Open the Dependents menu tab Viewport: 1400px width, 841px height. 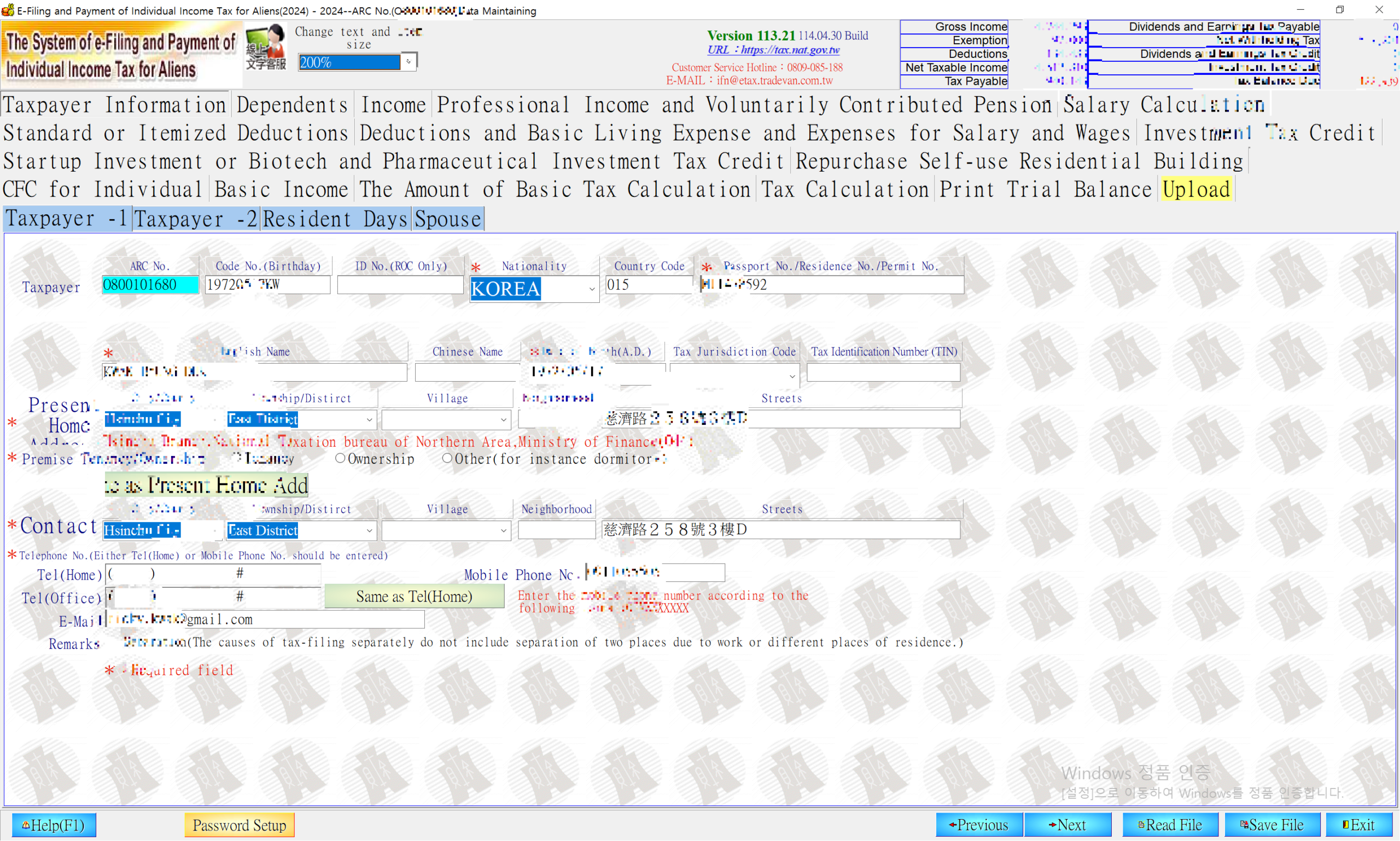coord(292,106)
